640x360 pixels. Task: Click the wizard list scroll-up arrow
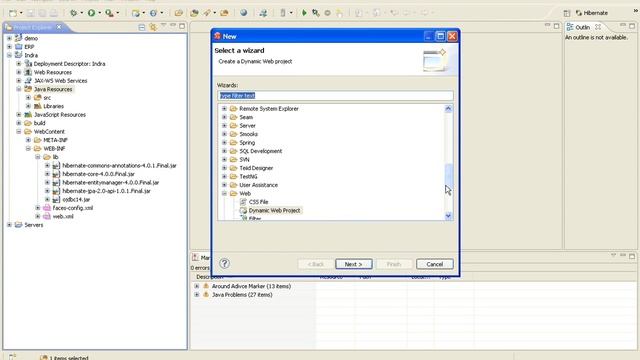point(449,109)
